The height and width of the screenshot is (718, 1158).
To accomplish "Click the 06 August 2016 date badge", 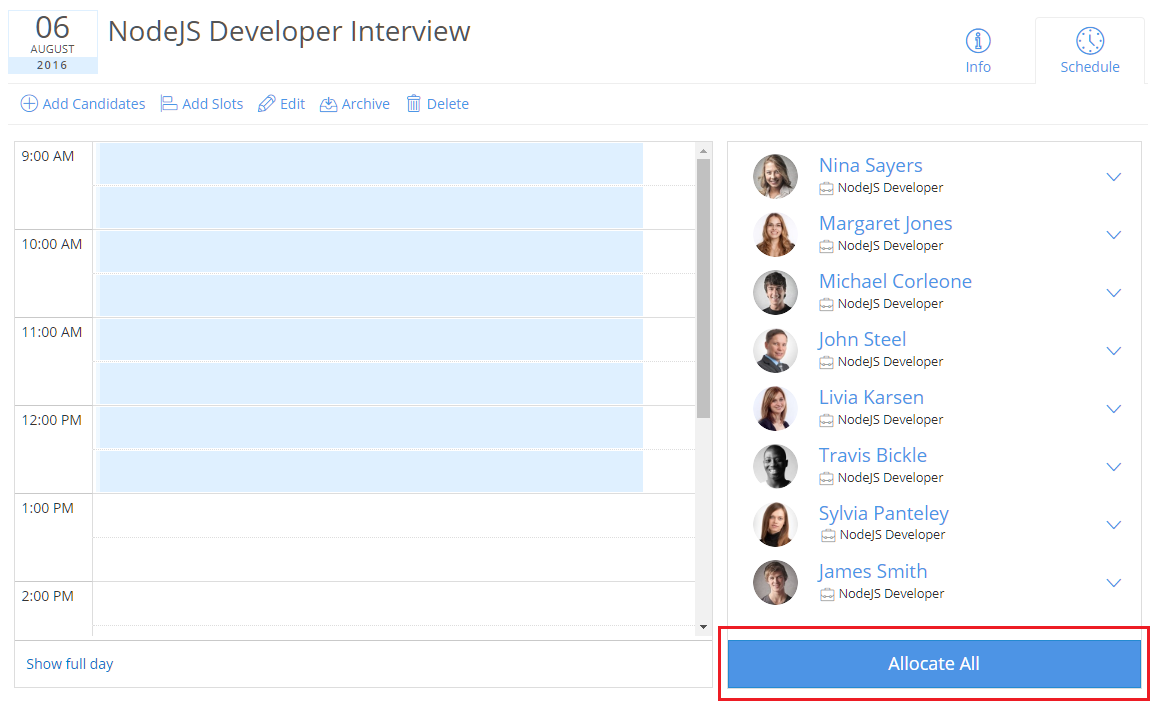I will [52, 42].
